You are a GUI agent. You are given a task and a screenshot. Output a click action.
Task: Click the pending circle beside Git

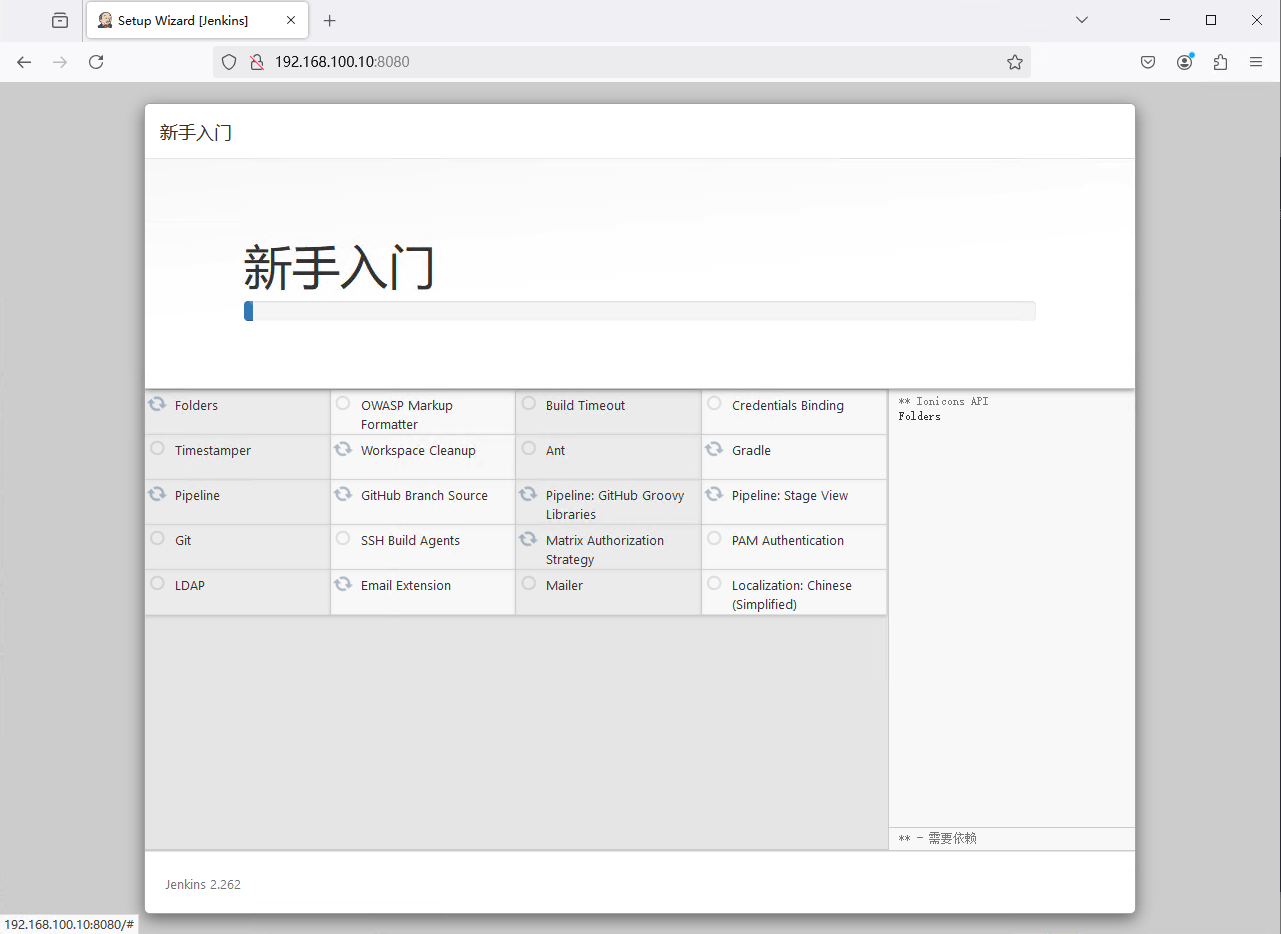(x=157, y=538)
